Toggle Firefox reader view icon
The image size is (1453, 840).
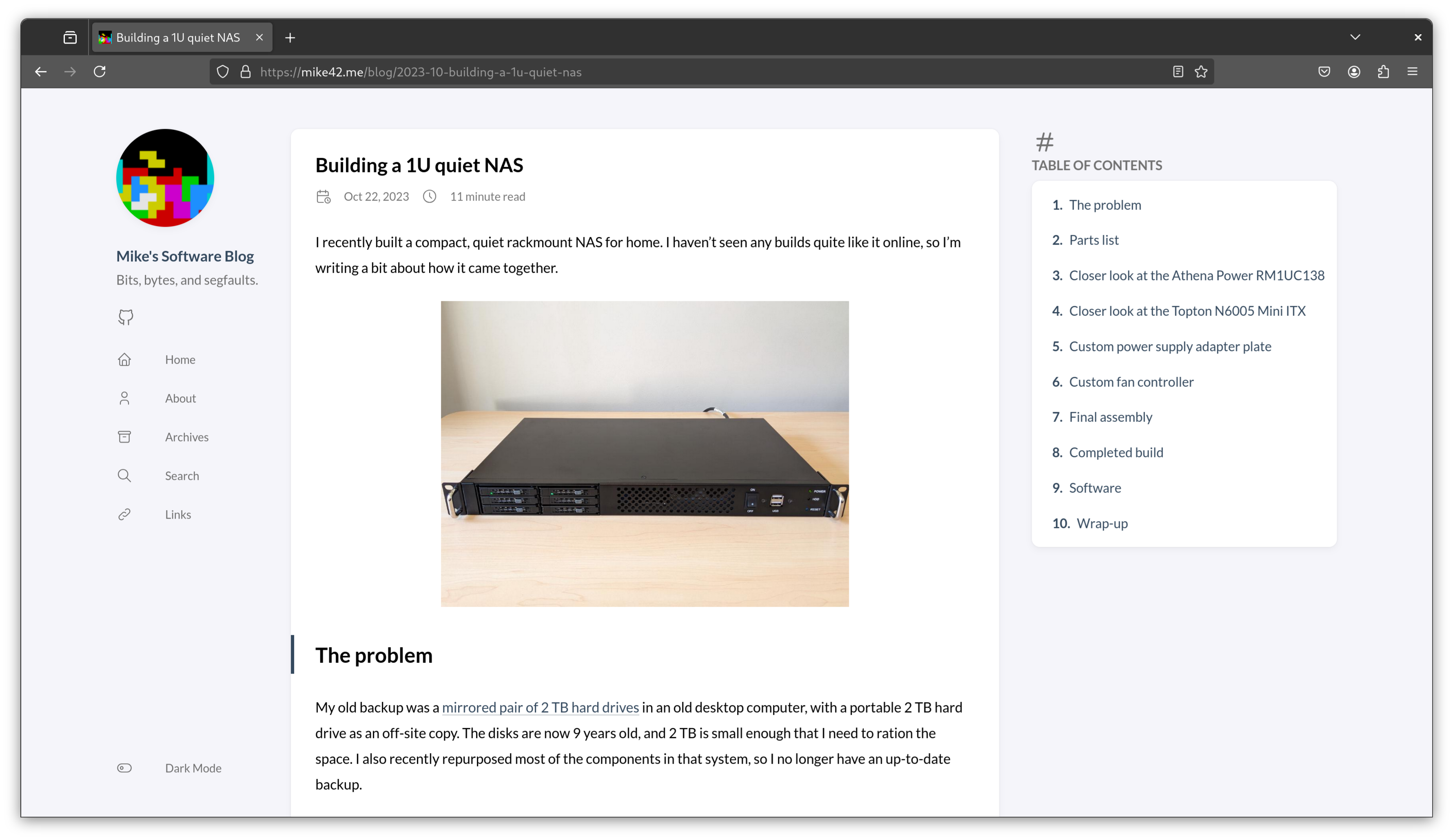[x=1178, y=71]
